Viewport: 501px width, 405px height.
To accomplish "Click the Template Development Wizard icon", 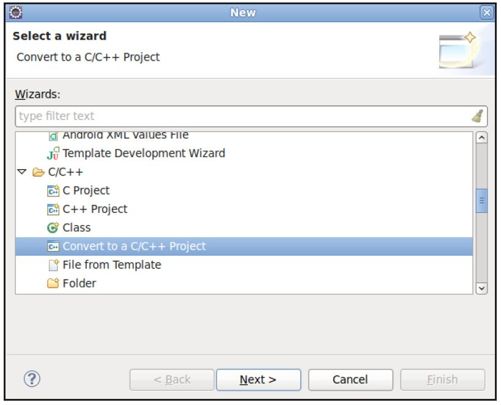I will pyautogui.click(x=53, y=154).
